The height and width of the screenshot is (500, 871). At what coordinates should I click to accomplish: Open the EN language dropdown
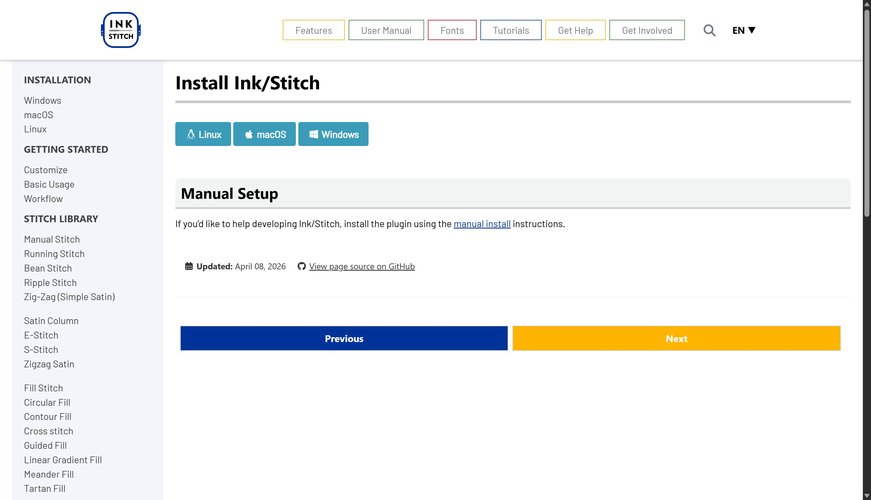(743, 30)
